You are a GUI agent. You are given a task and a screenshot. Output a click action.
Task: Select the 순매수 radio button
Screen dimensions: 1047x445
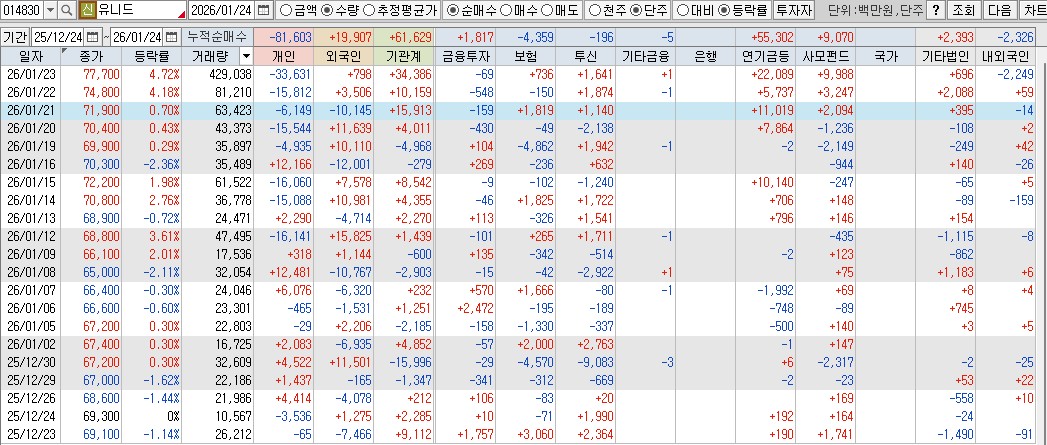452,10
